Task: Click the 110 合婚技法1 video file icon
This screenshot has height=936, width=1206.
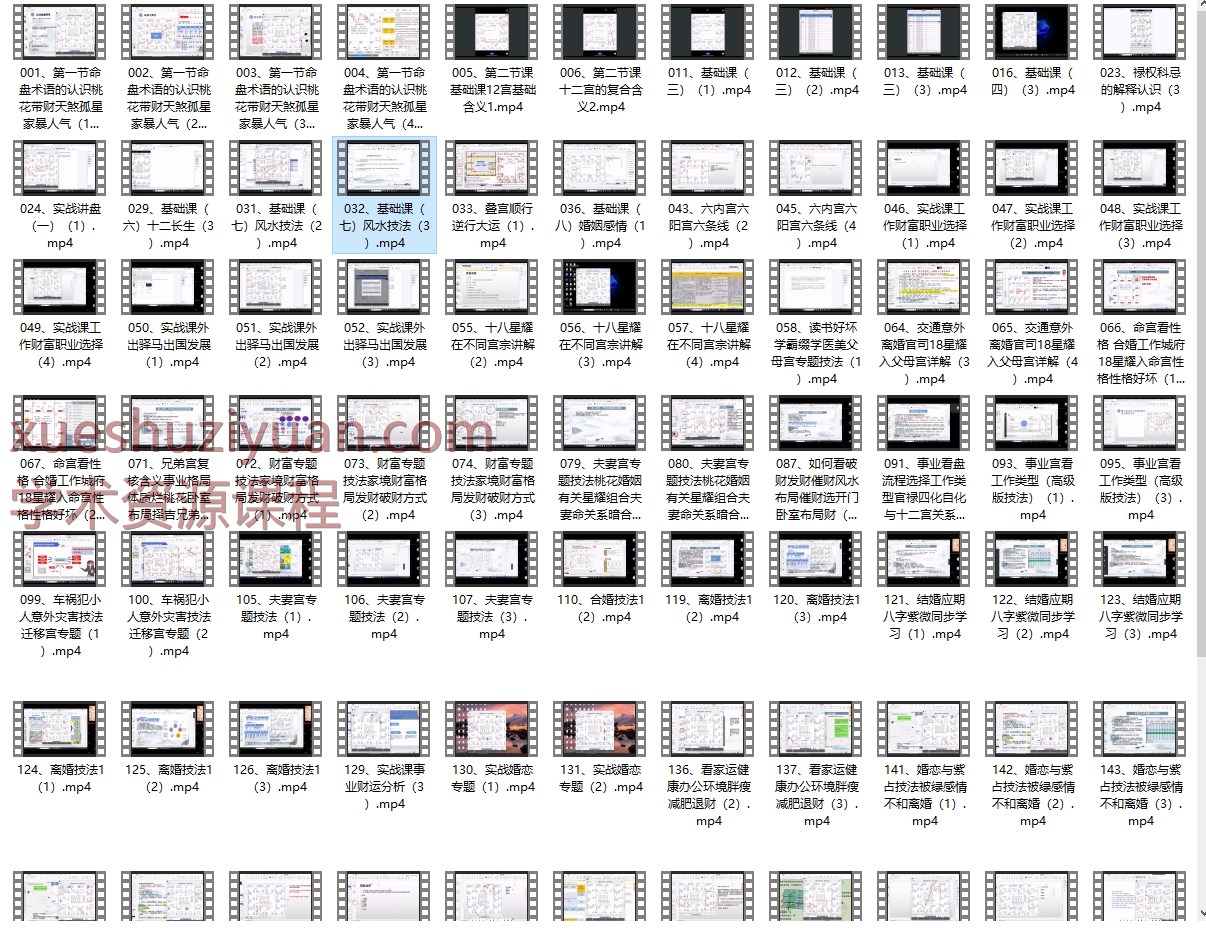Action: click(600, 559)
